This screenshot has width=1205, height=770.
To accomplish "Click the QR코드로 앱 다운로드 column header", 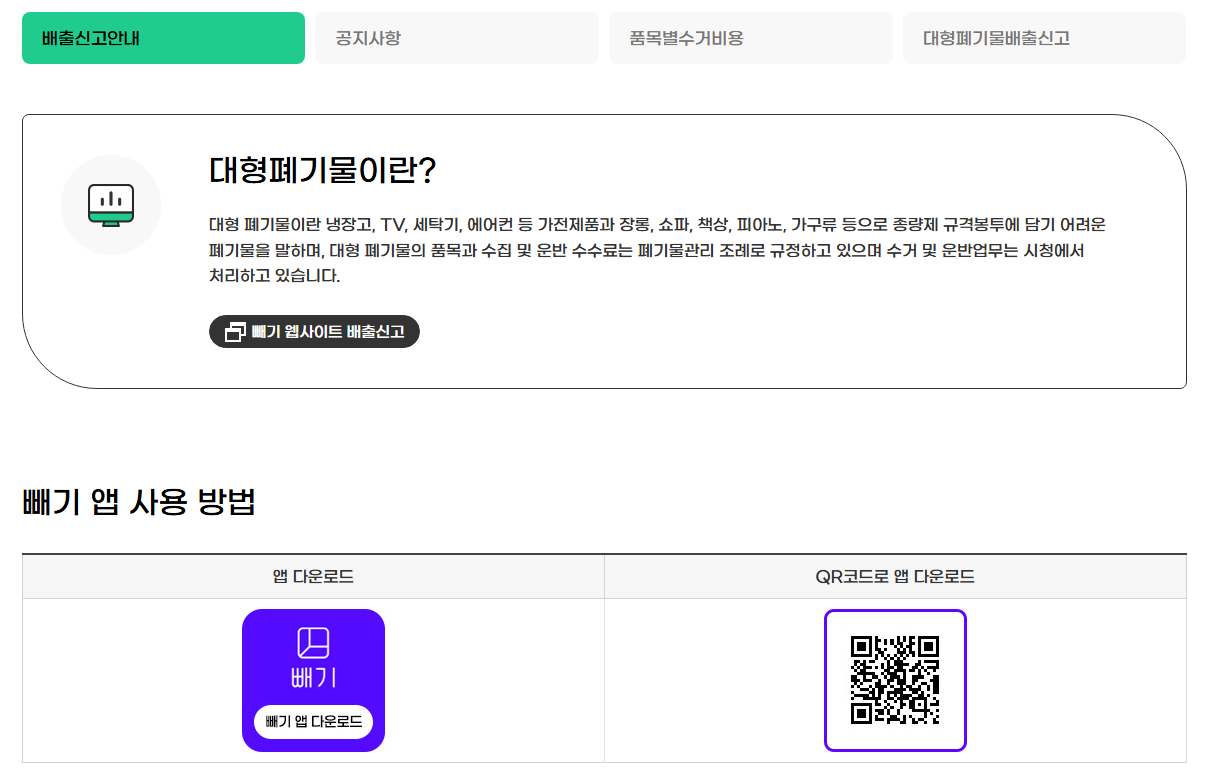I will point(895,577).
